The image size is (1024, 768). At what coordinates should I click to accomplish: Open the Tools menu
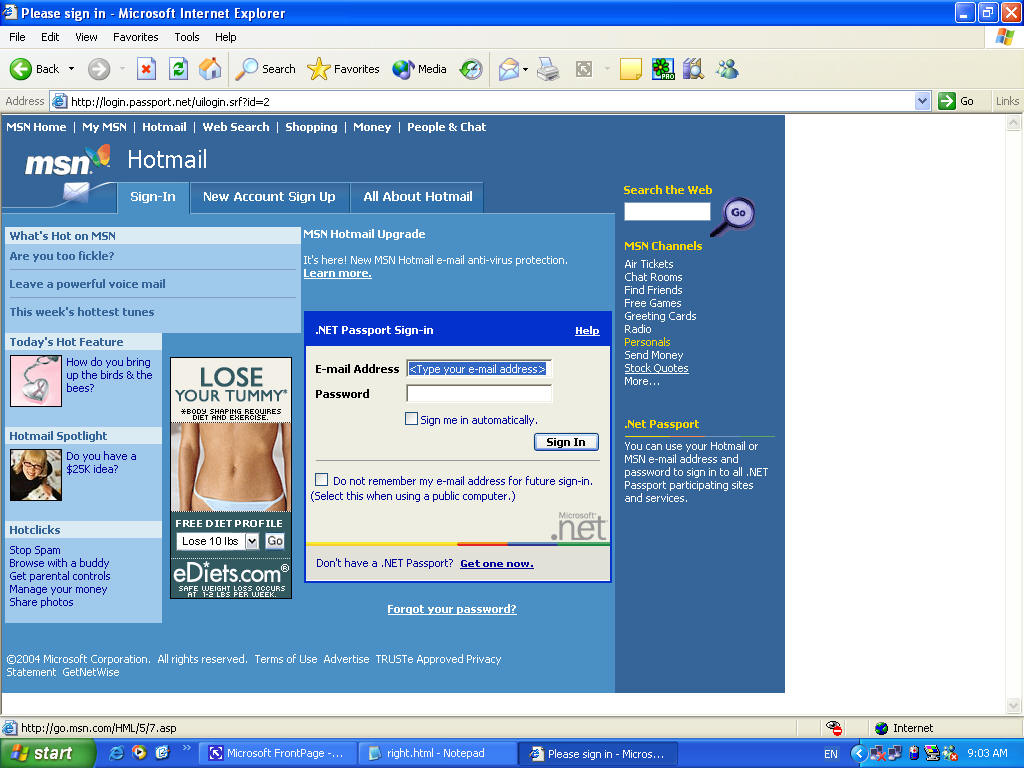tap(187, 37)
